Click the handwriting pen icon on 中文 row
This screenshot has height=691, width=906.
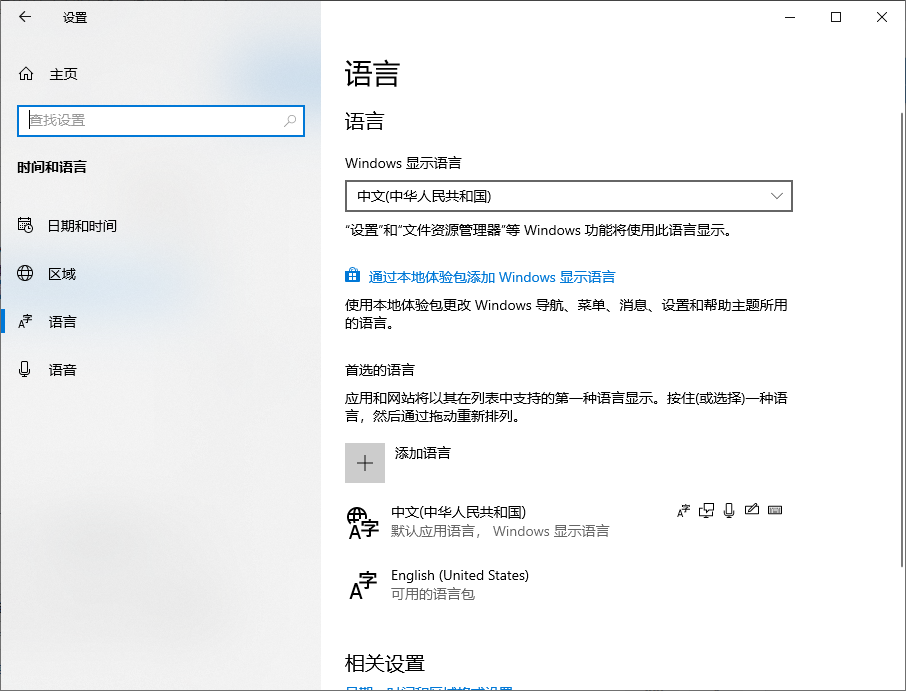coord(752,511)
